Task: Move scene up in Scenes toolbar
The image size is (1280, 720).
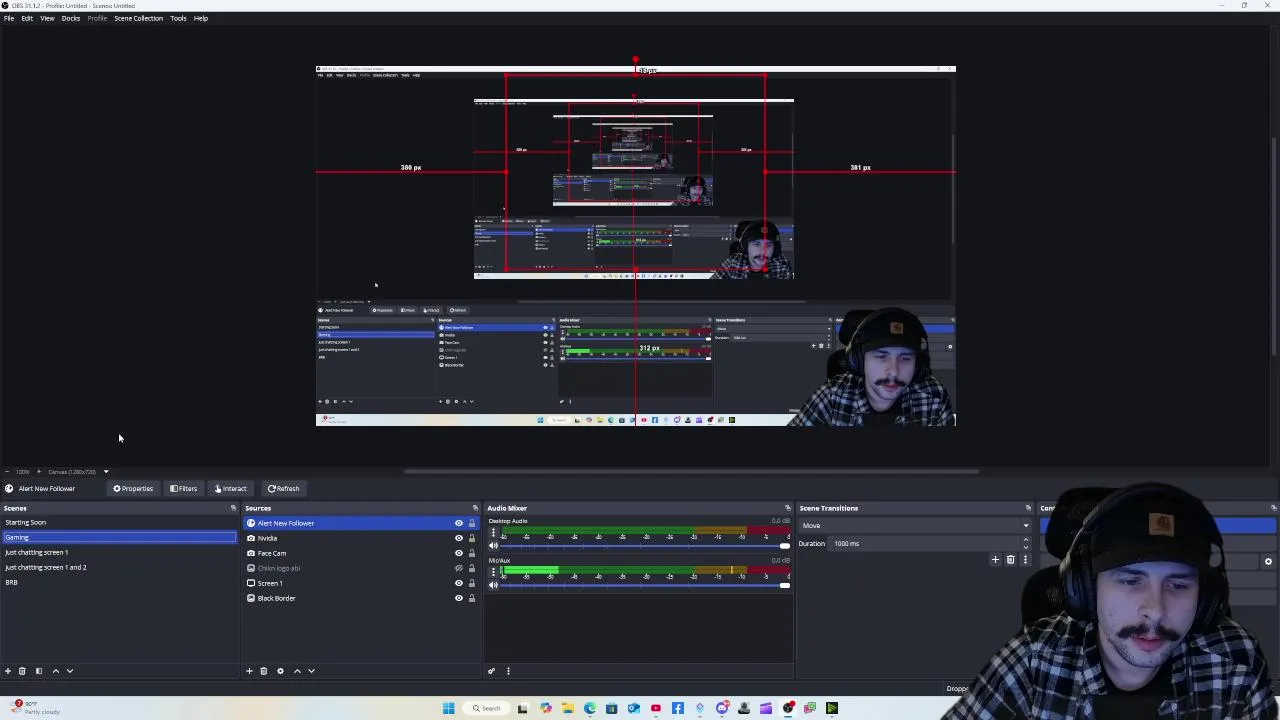Action: click(x=56, y=671)
